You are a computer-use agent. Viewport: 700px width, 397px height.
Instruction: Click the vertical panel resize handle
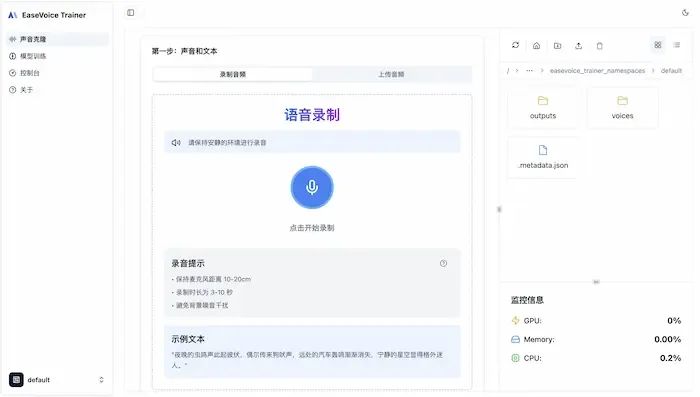499,209
